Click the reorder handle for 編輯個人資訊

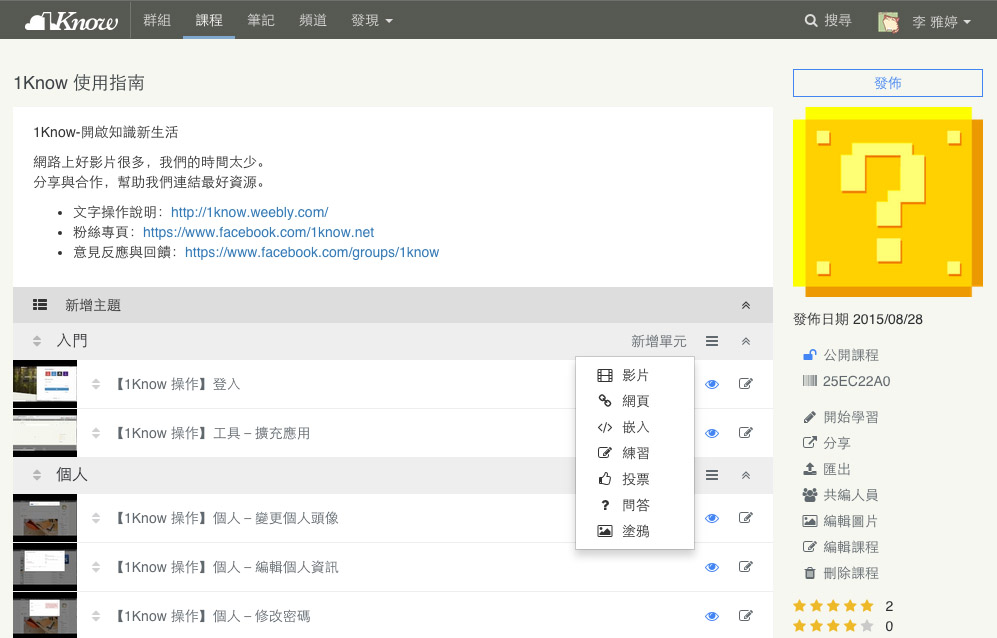pyautogui.click(x=96, y=567)
